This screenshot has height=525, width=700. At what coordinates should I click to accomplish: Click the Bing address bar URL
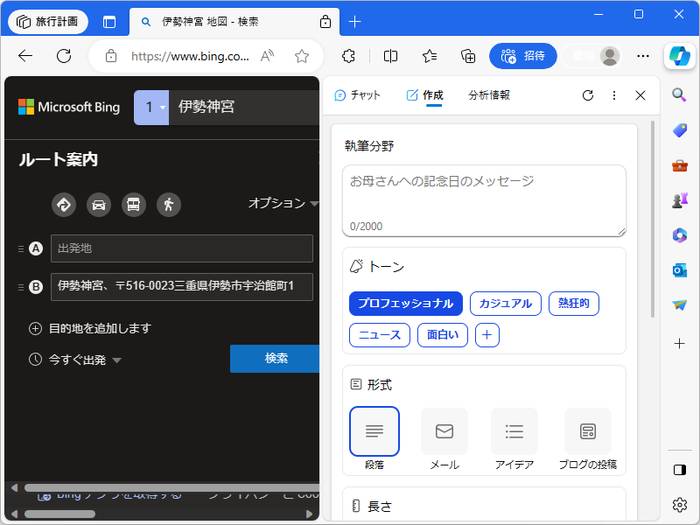click(190, 56)
